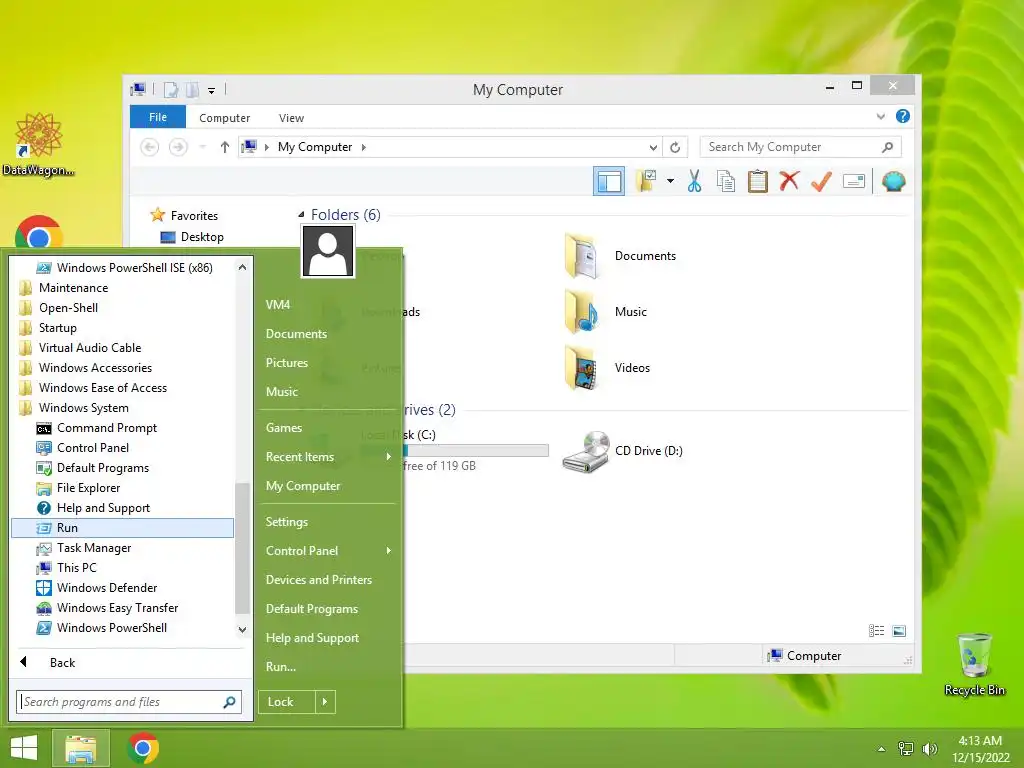Screen dimensions: 1024x768
Task: Open the folder options dropdown arrow
Action: coord(670,181)
